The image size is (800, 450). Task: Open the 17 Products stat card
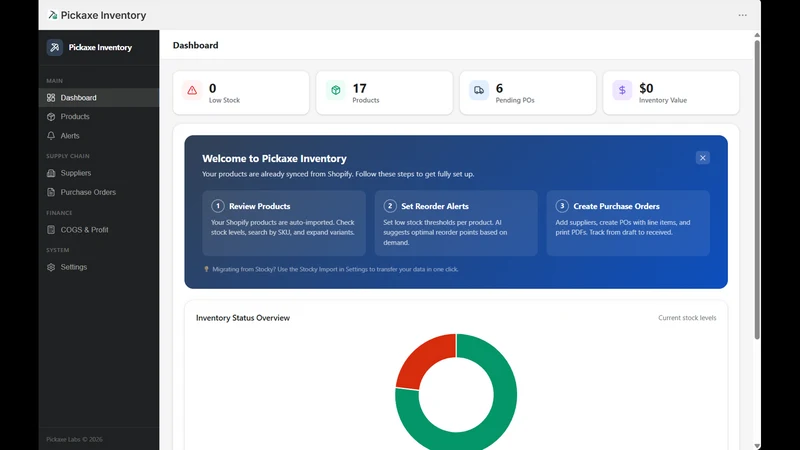tap(384, 93)
